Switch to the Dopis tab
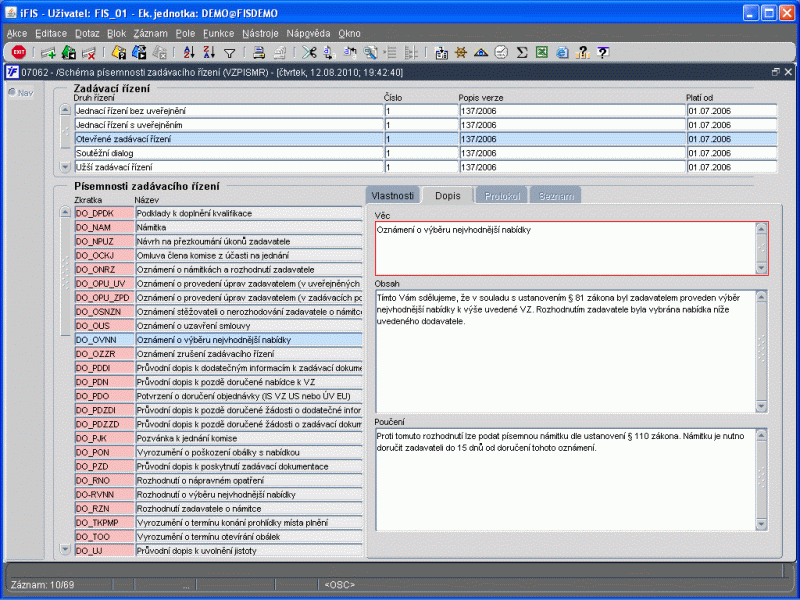 coord(448,196)
